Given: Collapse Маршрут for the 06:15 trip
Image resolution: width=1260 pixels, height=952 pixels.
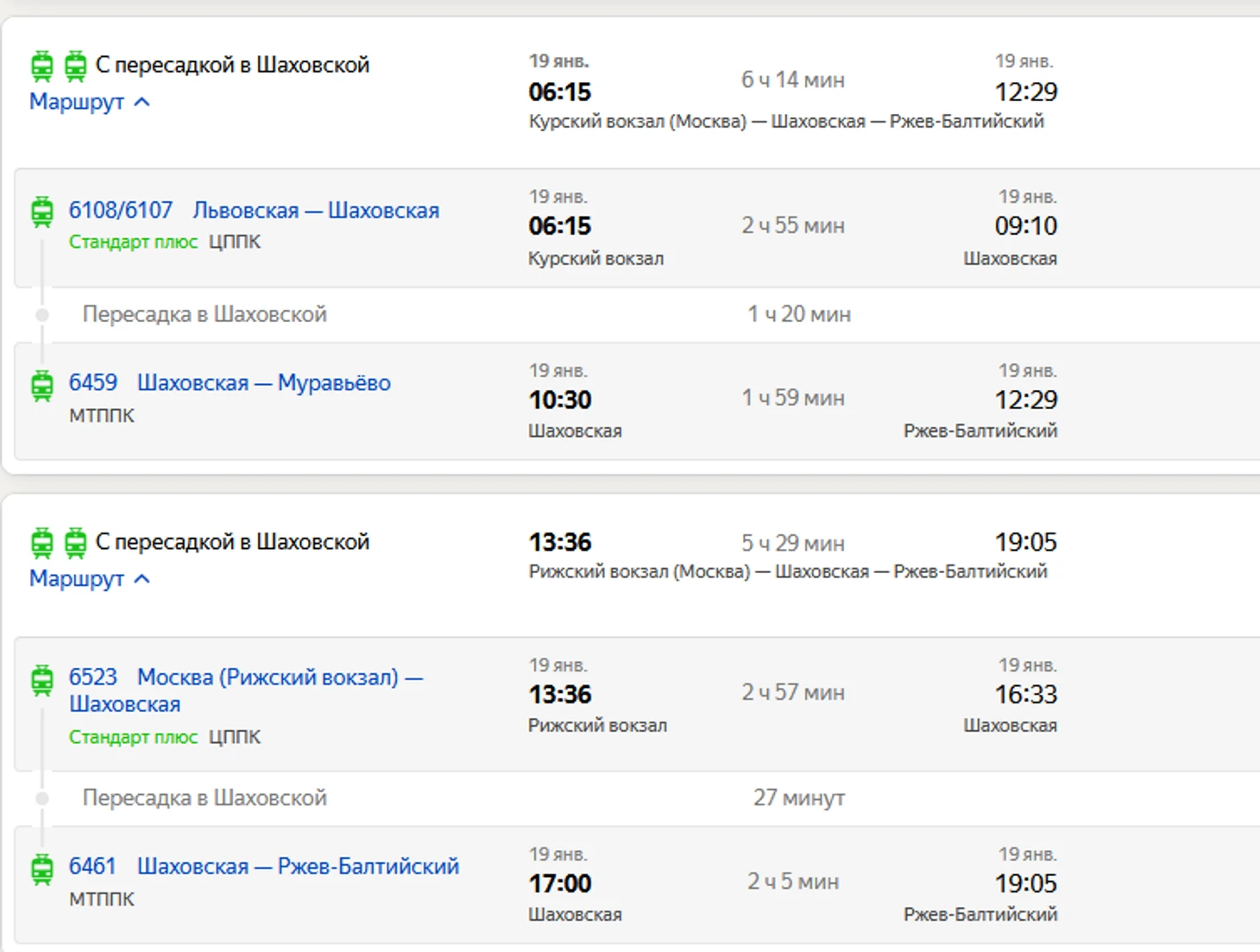Looking at the screenshot, I should pyautogui.click(x=90, y=102).
